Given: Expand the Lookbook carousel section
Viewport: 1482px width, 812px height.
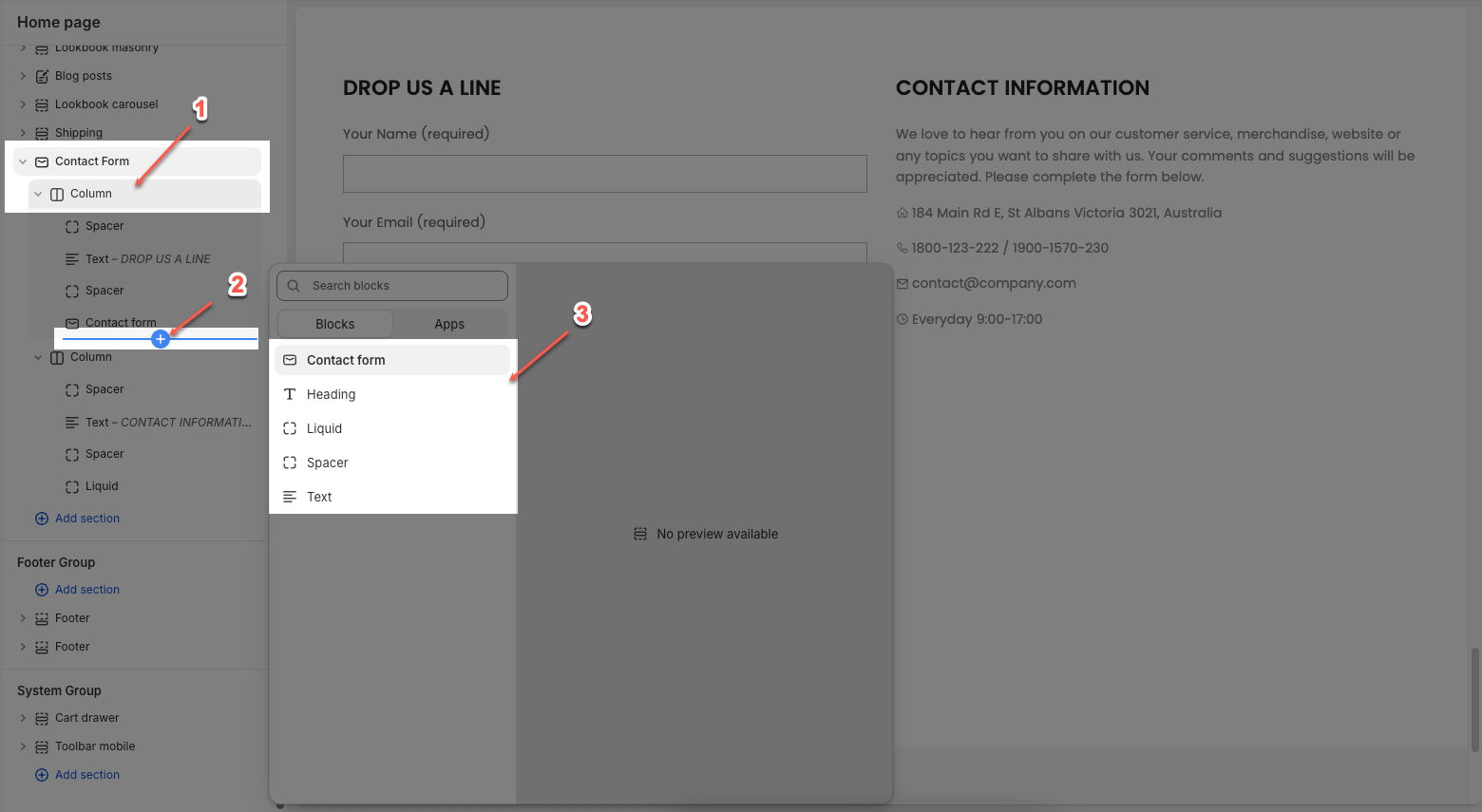Looking at the screenshot, I should click(x=23, y=104).
